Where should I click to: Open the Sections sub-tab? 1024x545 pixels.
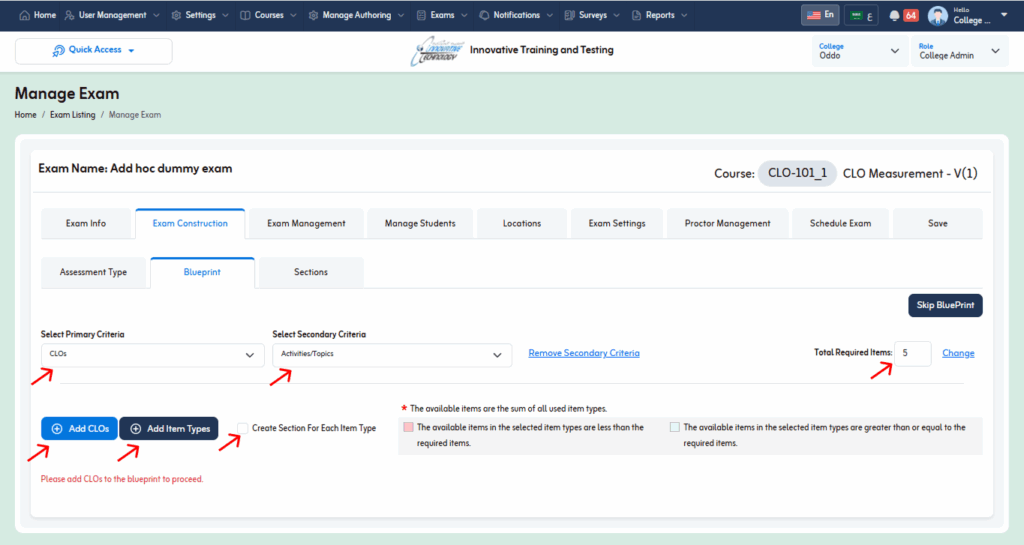310,272
